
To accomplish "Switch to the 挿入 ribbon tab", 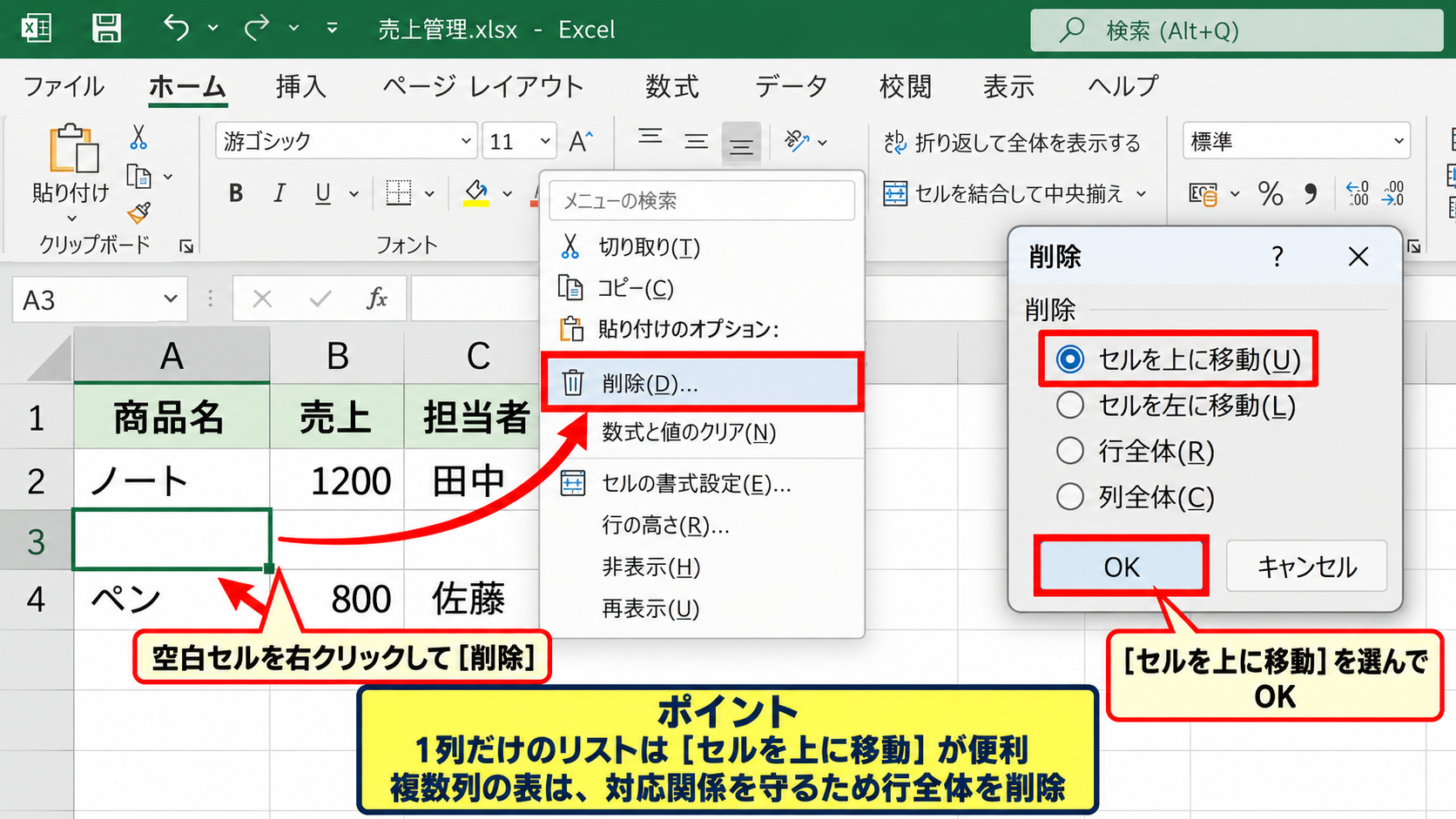I will coord(300,86).
